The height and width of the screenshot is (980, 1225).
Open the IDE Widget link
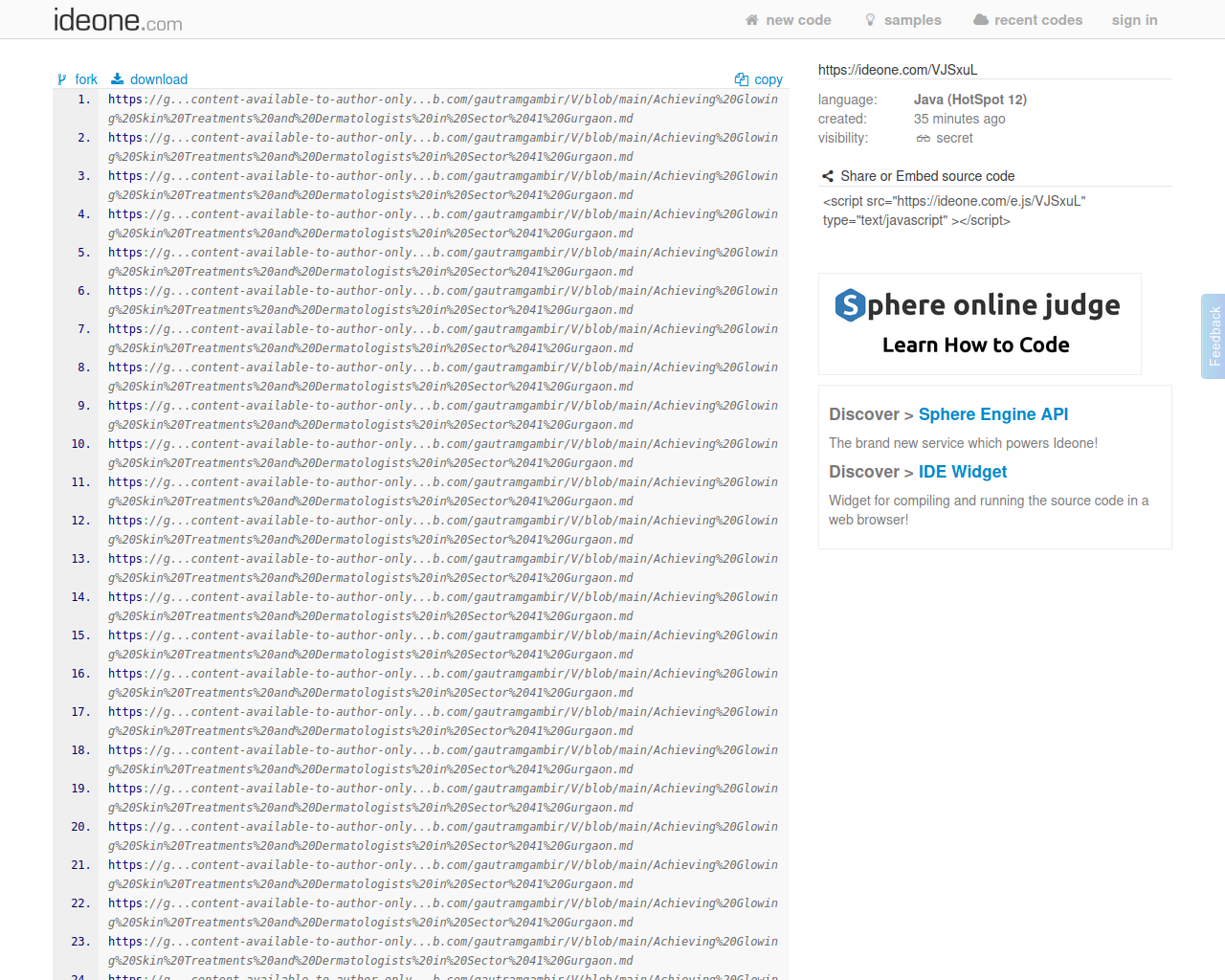(963, 472)
